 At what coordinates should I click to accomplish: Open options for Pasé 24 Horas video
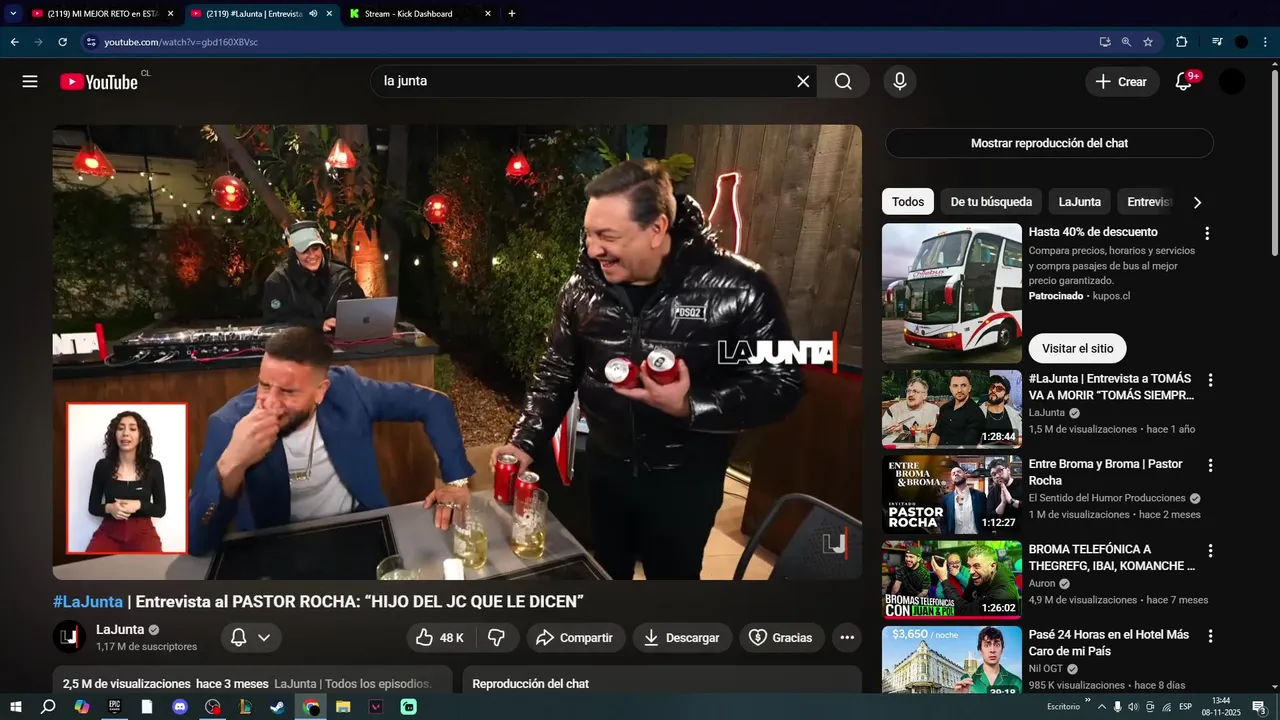1210,636
